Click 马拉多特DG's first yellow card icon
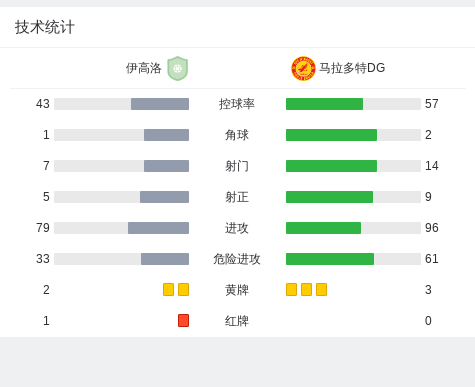 pos(291,289)
